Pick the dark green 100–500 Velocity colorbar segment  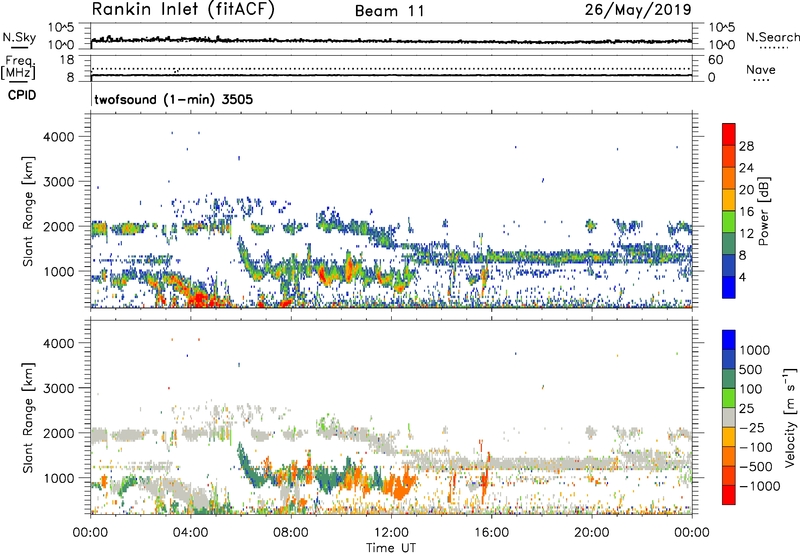729,379
